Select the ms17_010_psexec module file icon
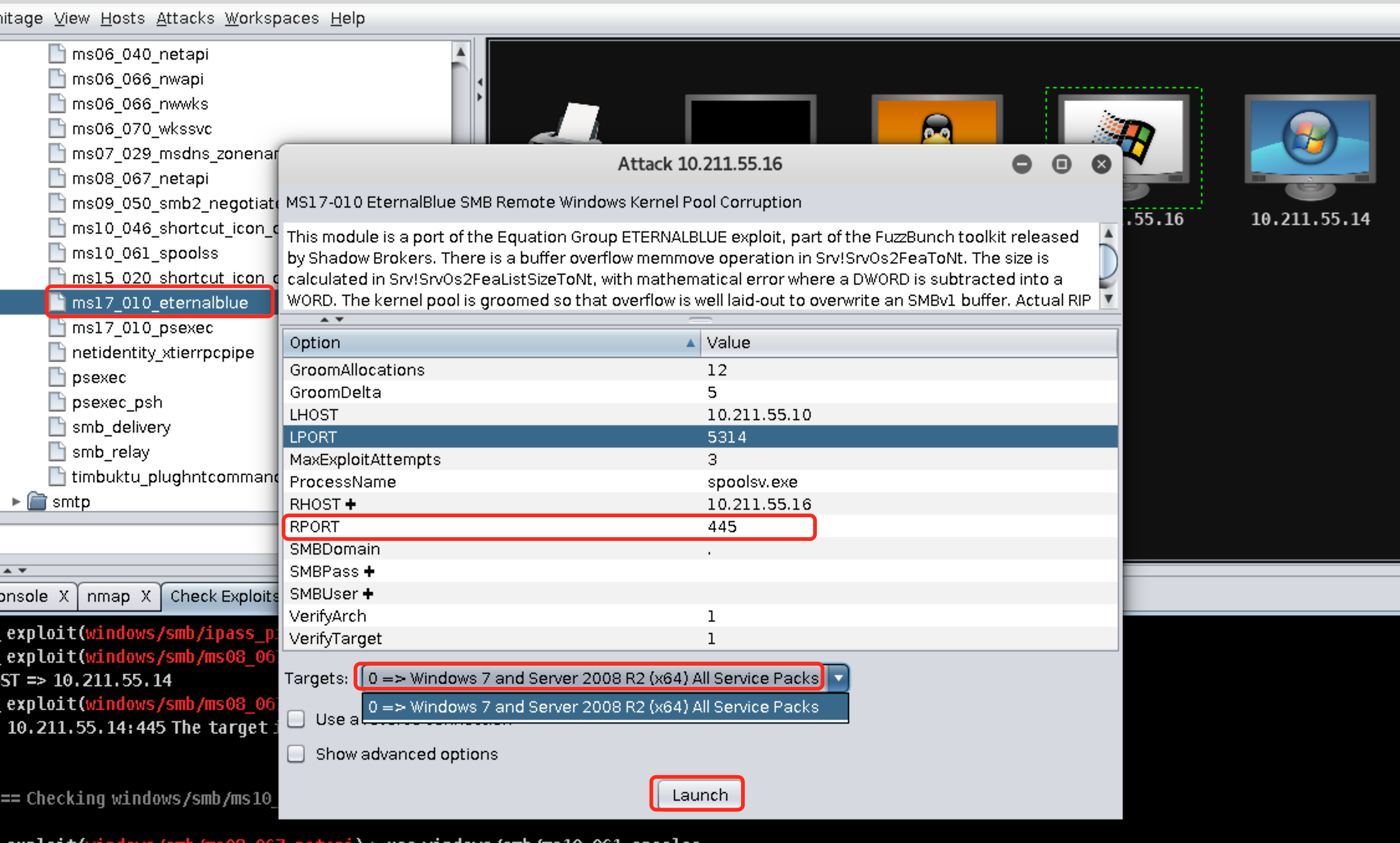Image resolution: width=1400 pixels, height=843 pixels. [57, 327]
